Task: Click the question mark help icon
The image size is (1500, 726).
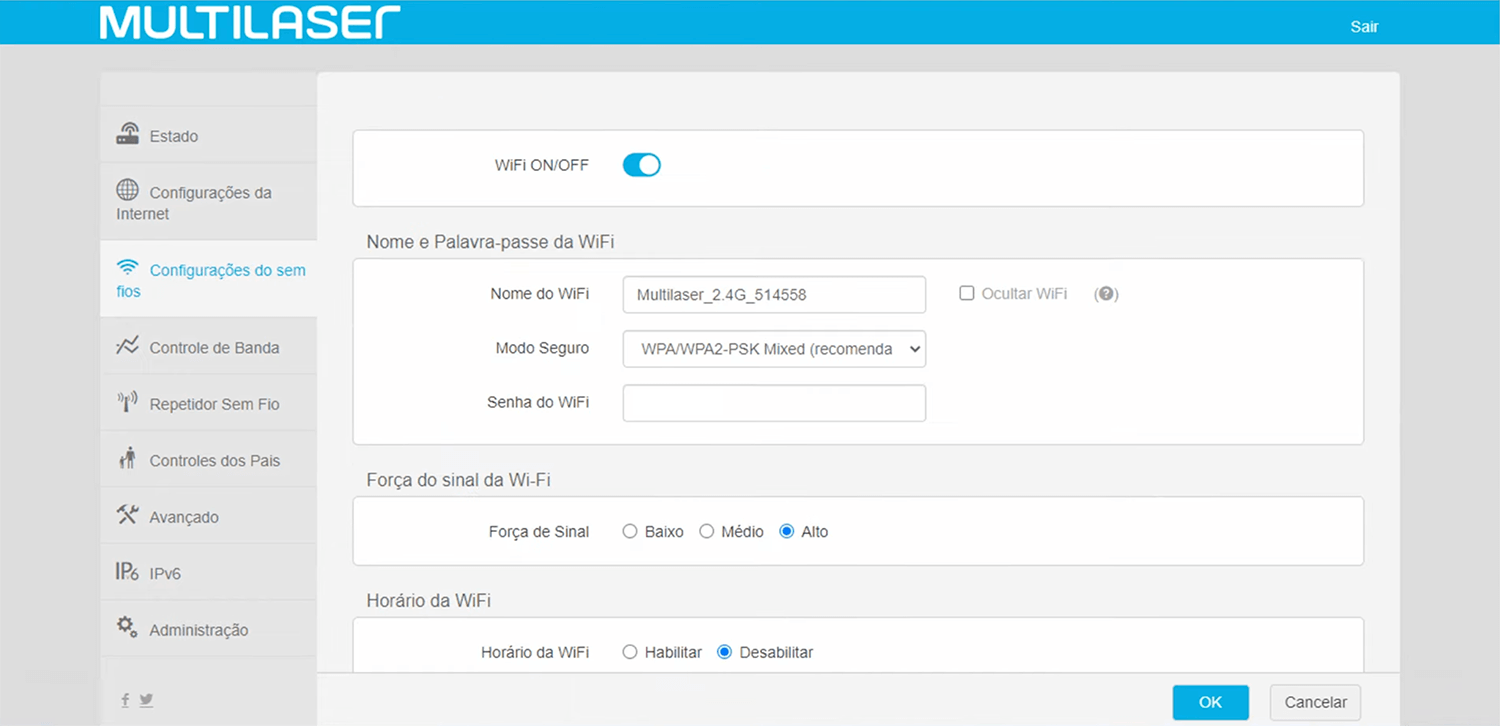Action: (1105, 294)
